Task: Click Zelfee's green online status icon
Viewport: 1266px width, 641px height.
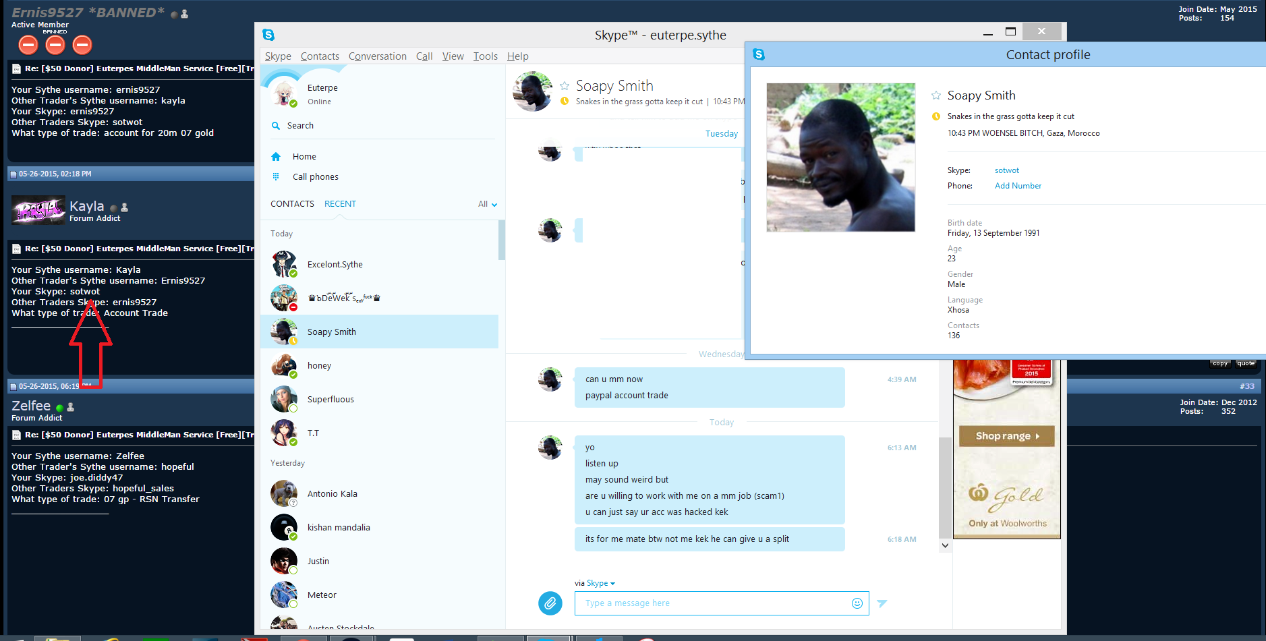Action: pyautogui.click(x=60, y=408)
